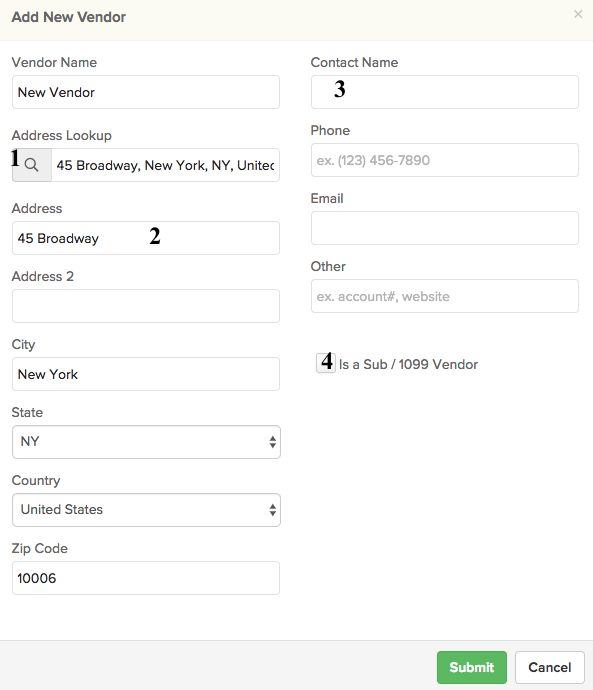Click the City field with New York
This screenshot has width=593, height=690.
146,374
